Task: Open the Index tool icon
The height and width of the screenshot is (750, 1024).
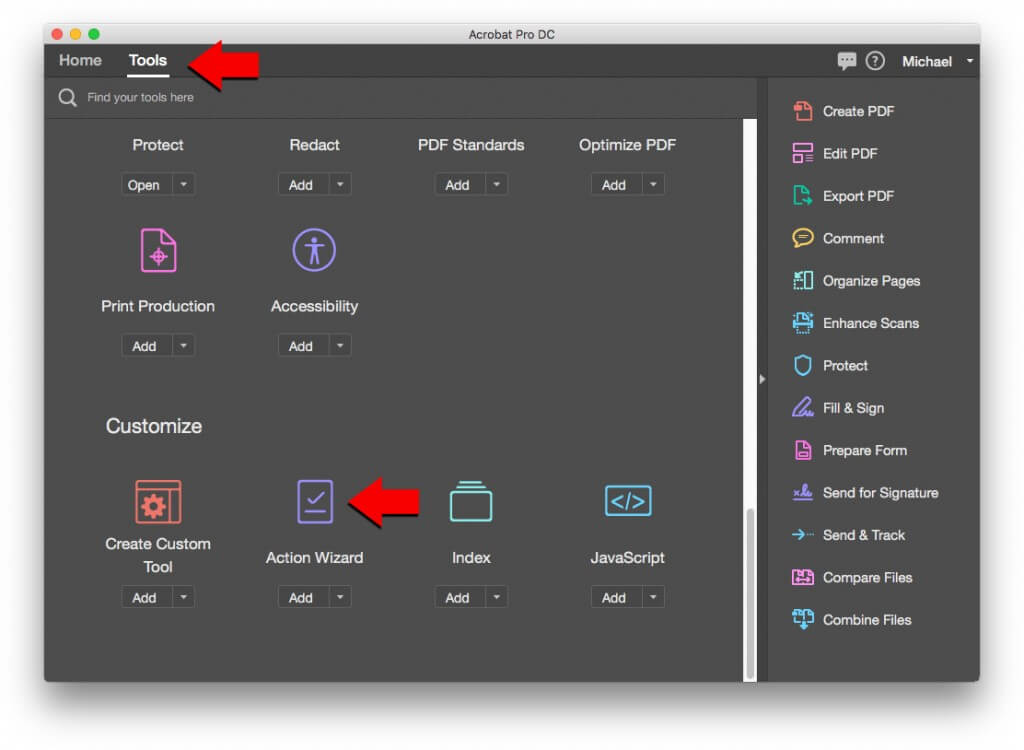Action: click(x=471, y=502)
